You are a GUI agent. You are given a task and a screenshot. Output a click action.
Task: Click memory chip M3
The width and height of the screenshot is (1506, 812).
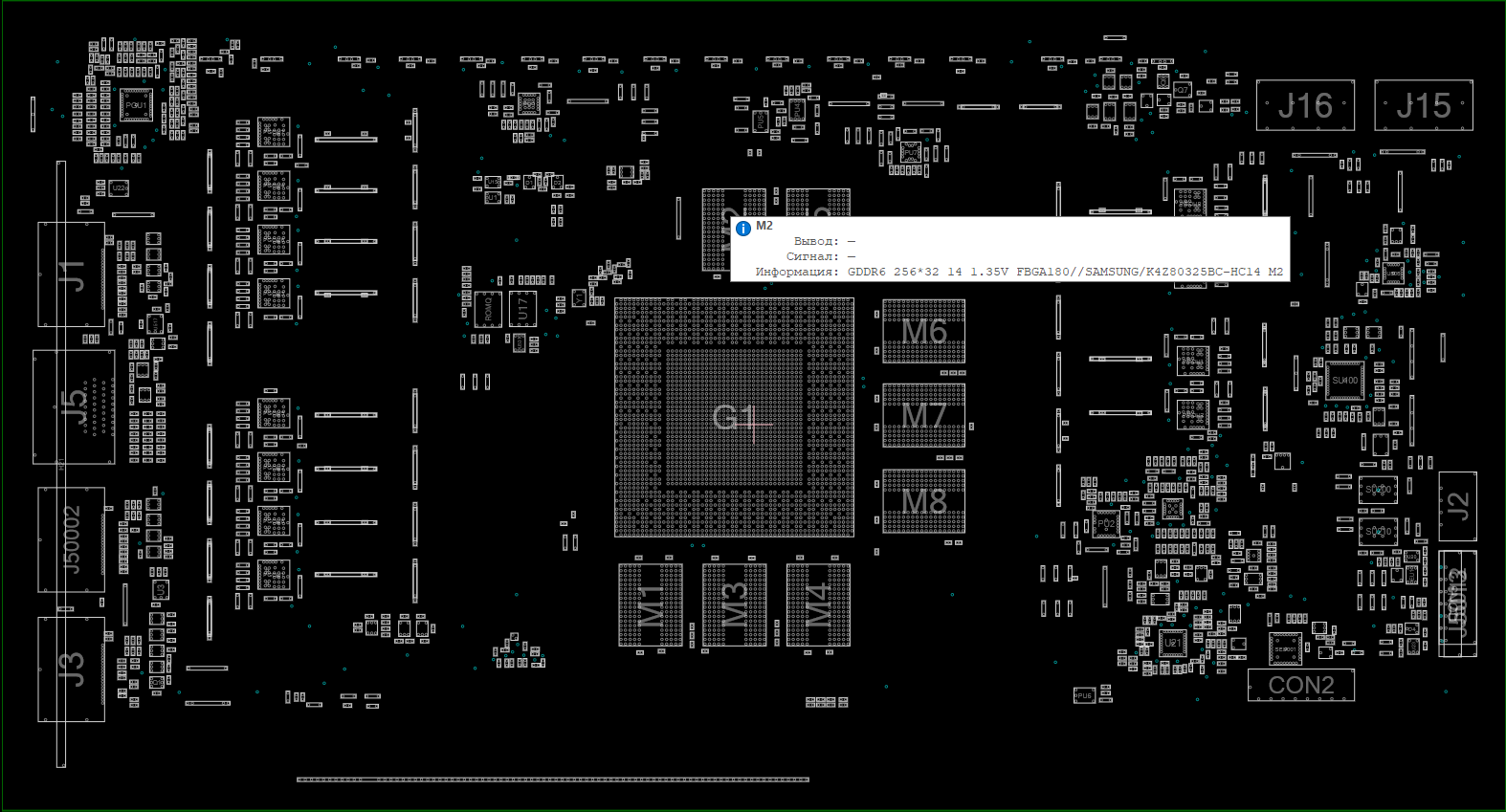pyautogui.click(x=734, y=604)
